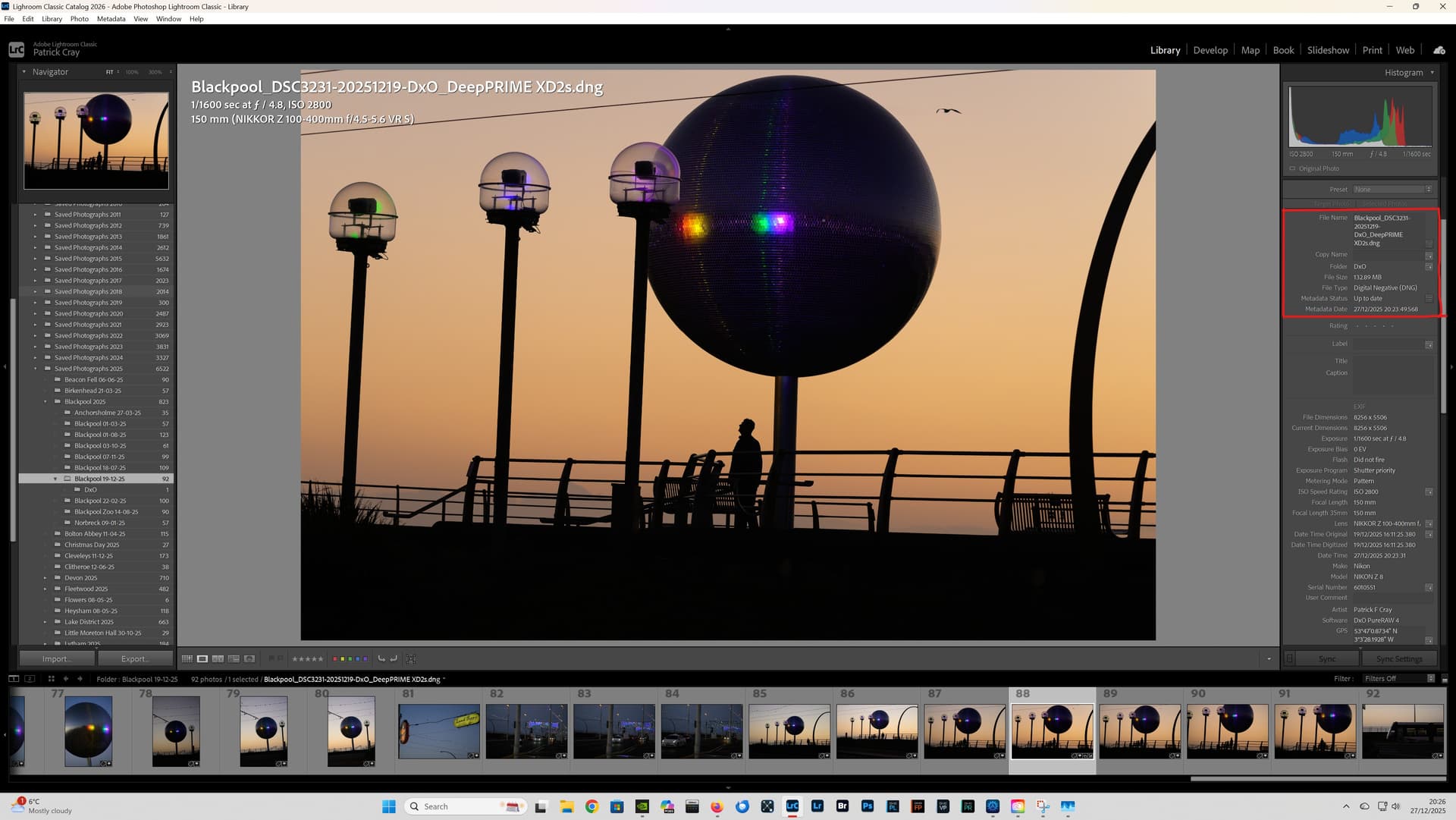Toggle Original Photo checkbox under histogram
This screenshot has height=820, width=1456.
pyautogui.click(x=1292, y=168)
